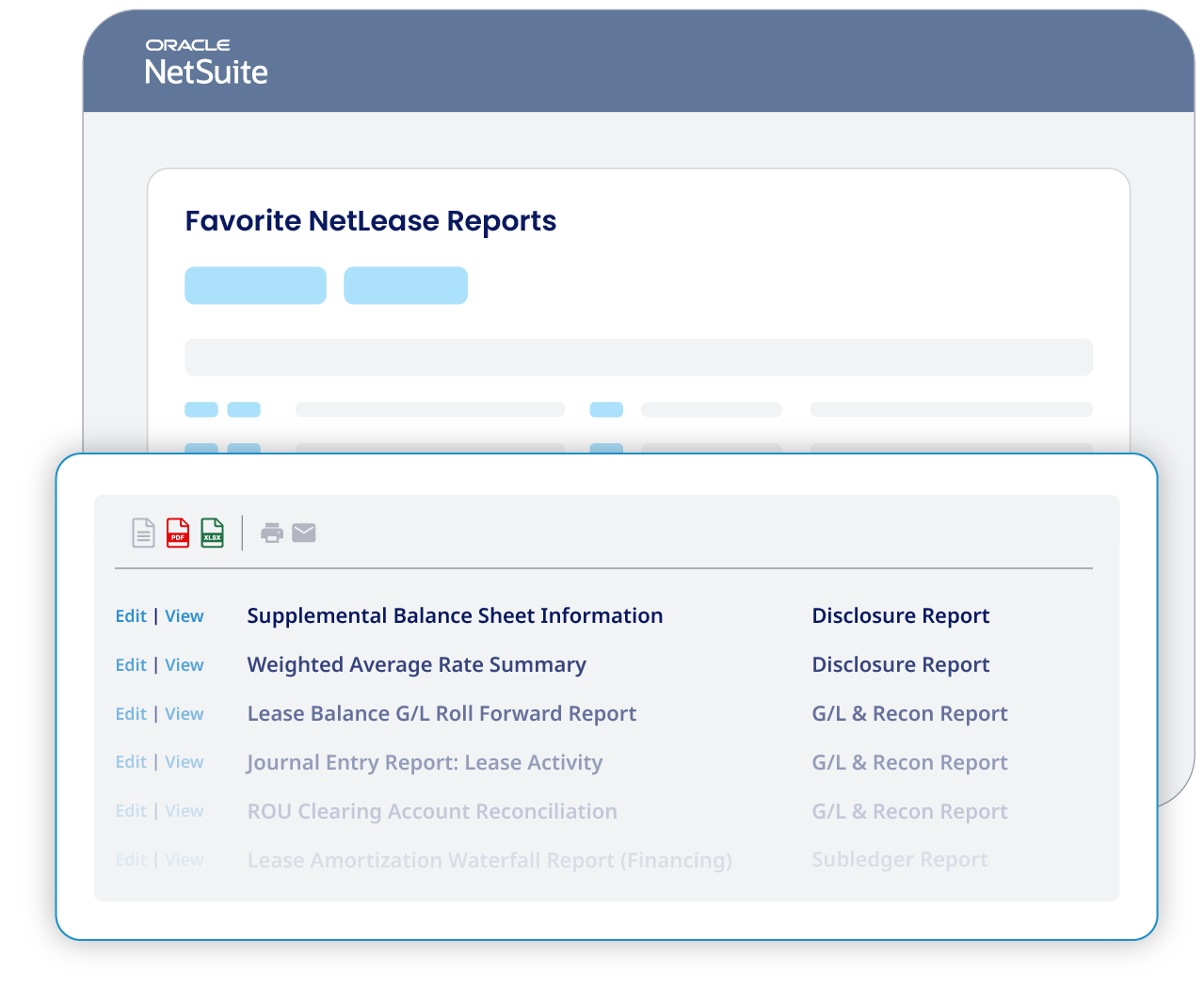Click 'G/L & Recon Report' in Lease Balance row
Viewport: 1204px width, 1003px height.
pyautogui.click(x=909, y=714)
